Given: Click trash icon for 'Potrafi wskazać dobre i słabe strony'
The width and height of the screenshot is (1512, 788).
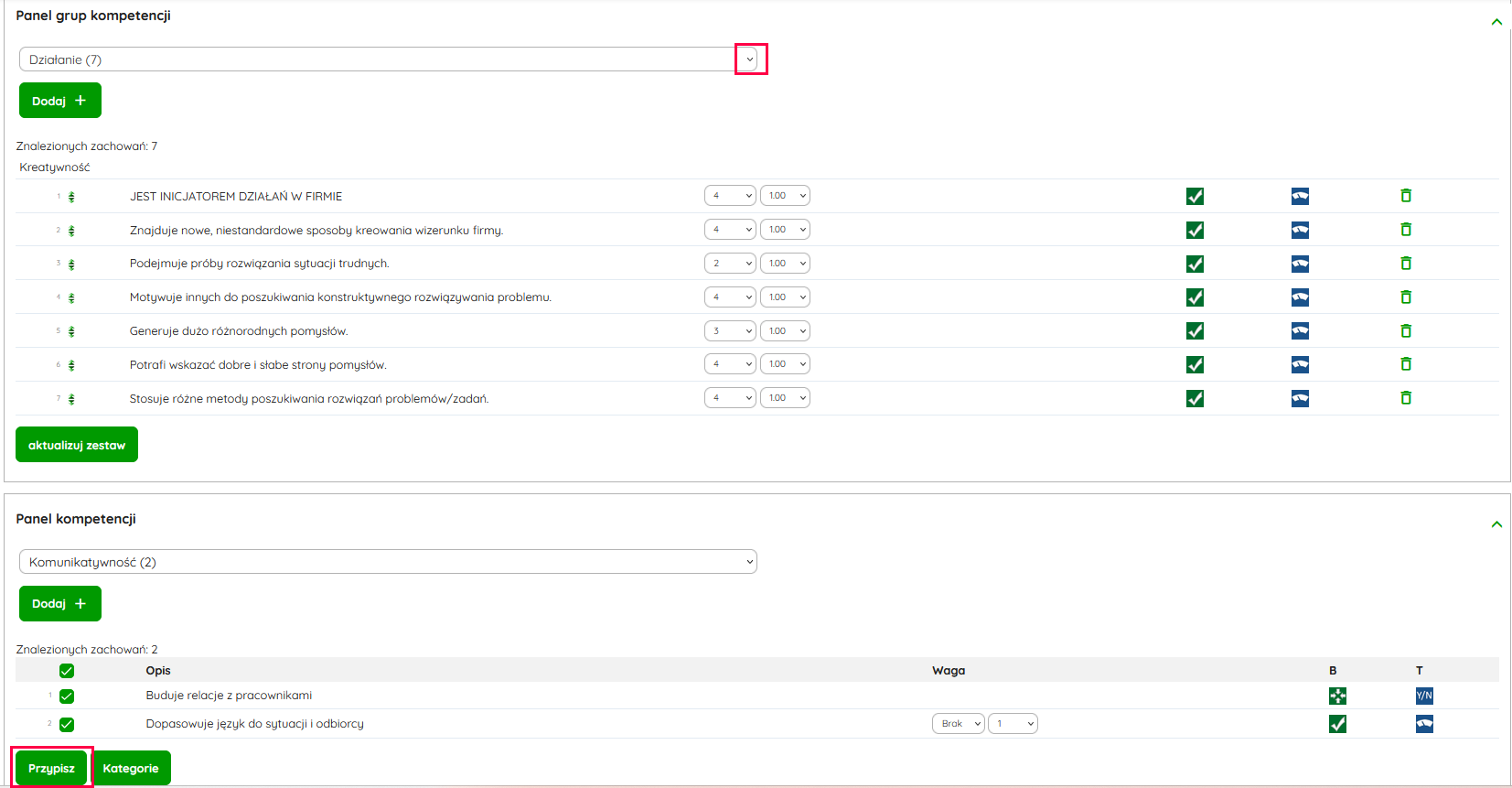Looking at the screenshot, I should click(x=1406, y=364).
